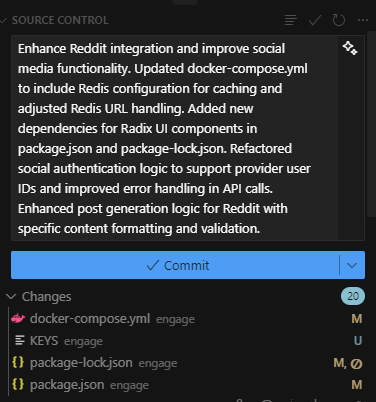Click the sparkle generate commit message icon
Screen dimensions: 376x402
tap(350, 48)
